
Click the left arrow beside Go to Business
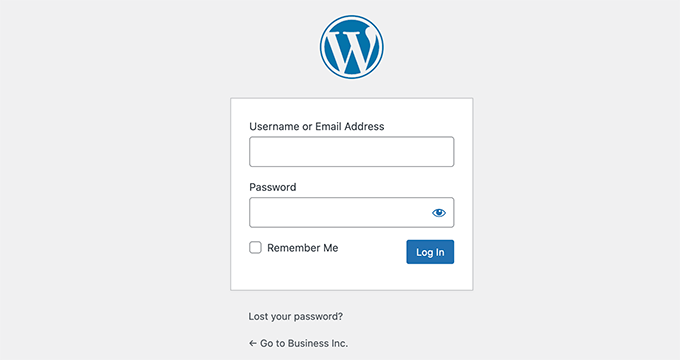(253, 344)
